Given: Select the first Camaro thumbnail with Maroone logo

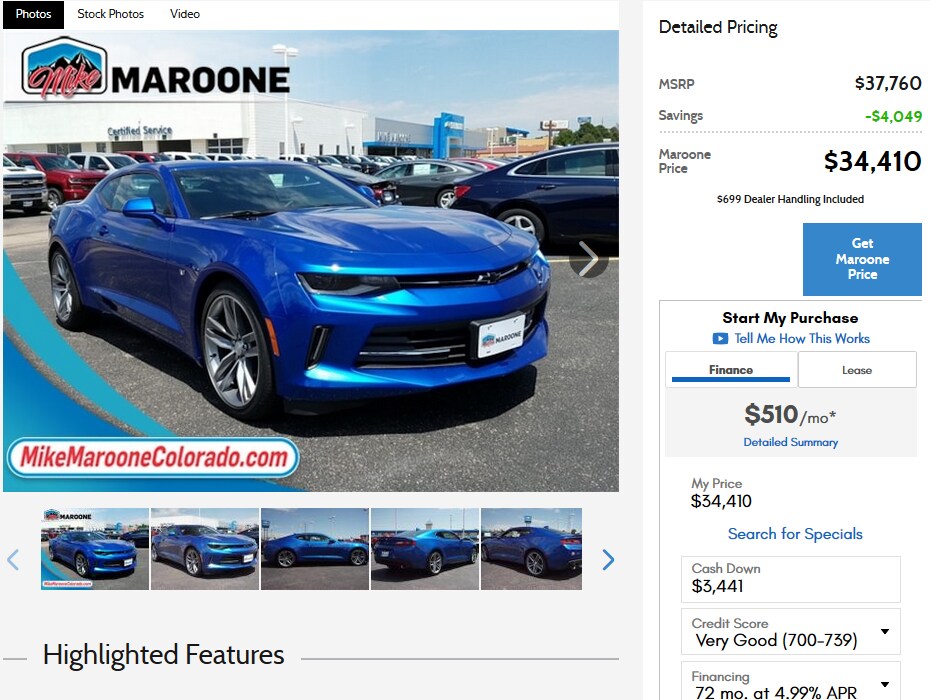Looking at the screenshot, I should [95, 549].
